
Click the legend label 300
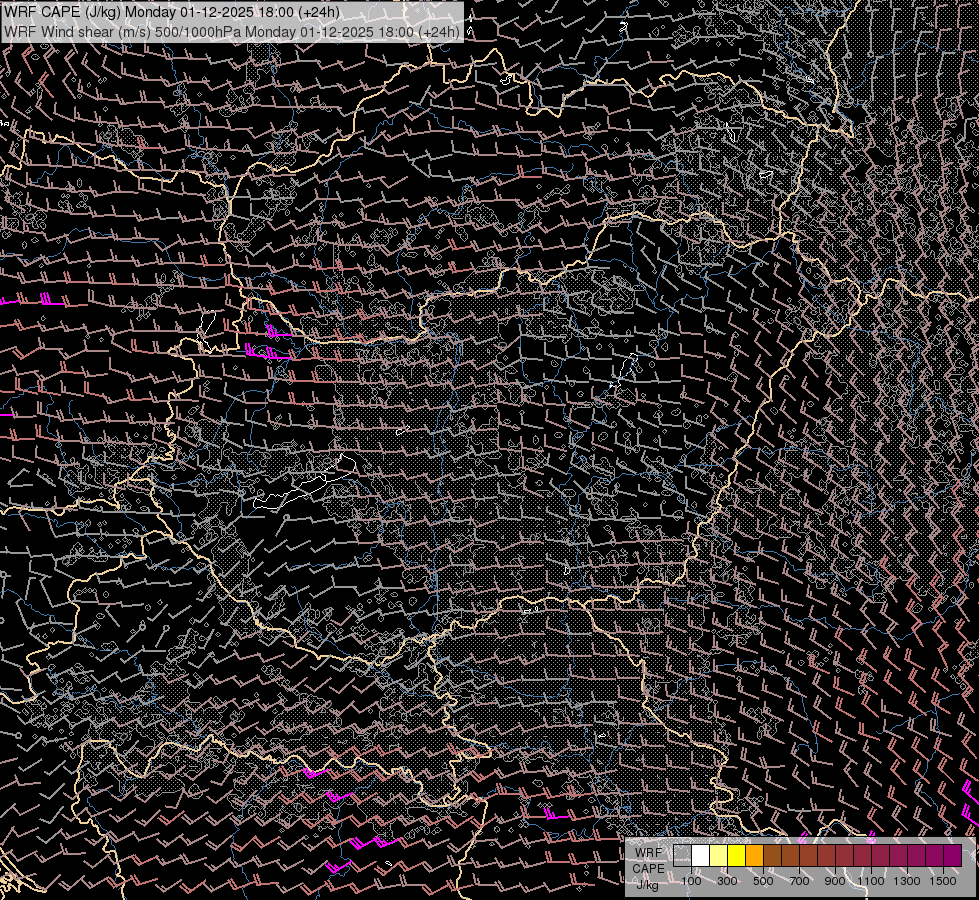727,881
